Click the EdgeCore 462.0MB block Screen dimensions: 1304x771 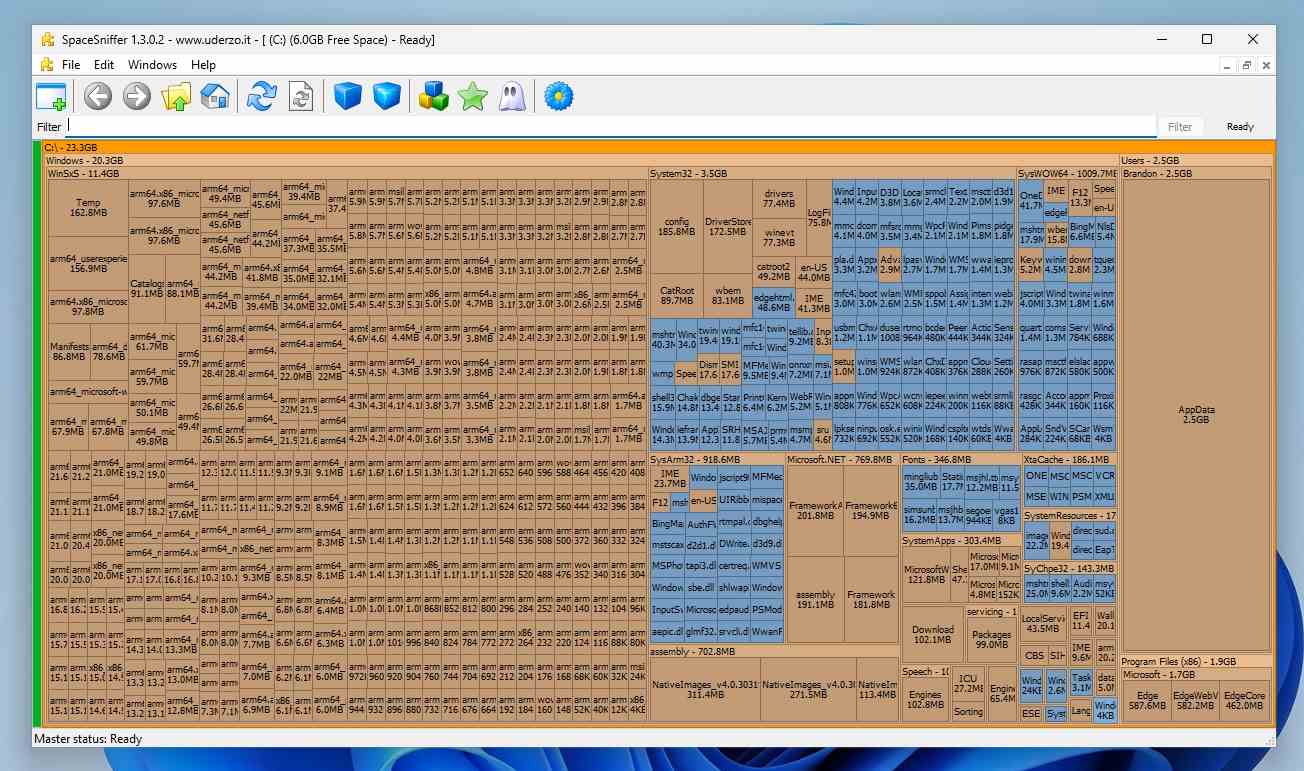[x=1244, y=700]
